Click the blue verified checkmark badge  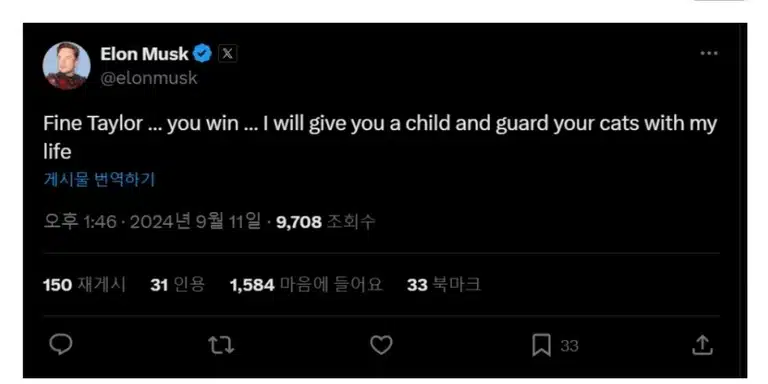click(x=202, y=54)
